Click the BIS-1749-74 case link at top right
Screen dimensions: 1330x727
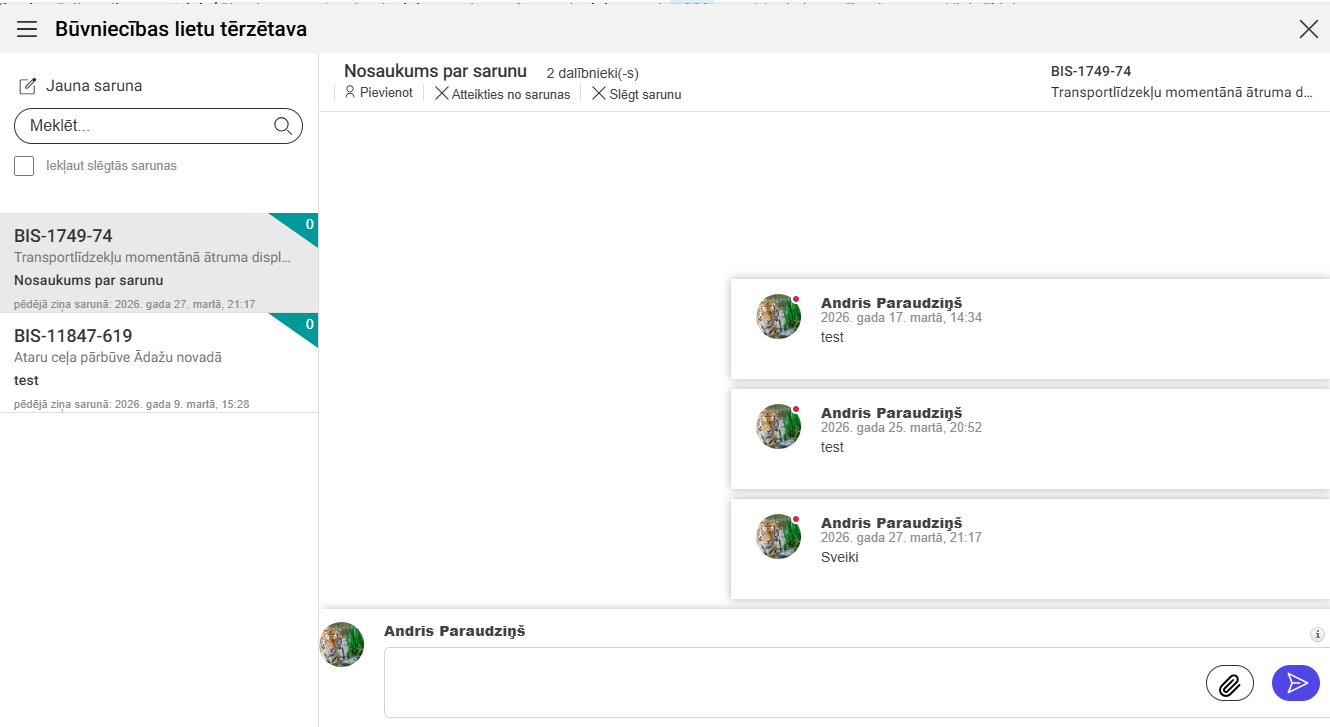(x=1090, y=71)
